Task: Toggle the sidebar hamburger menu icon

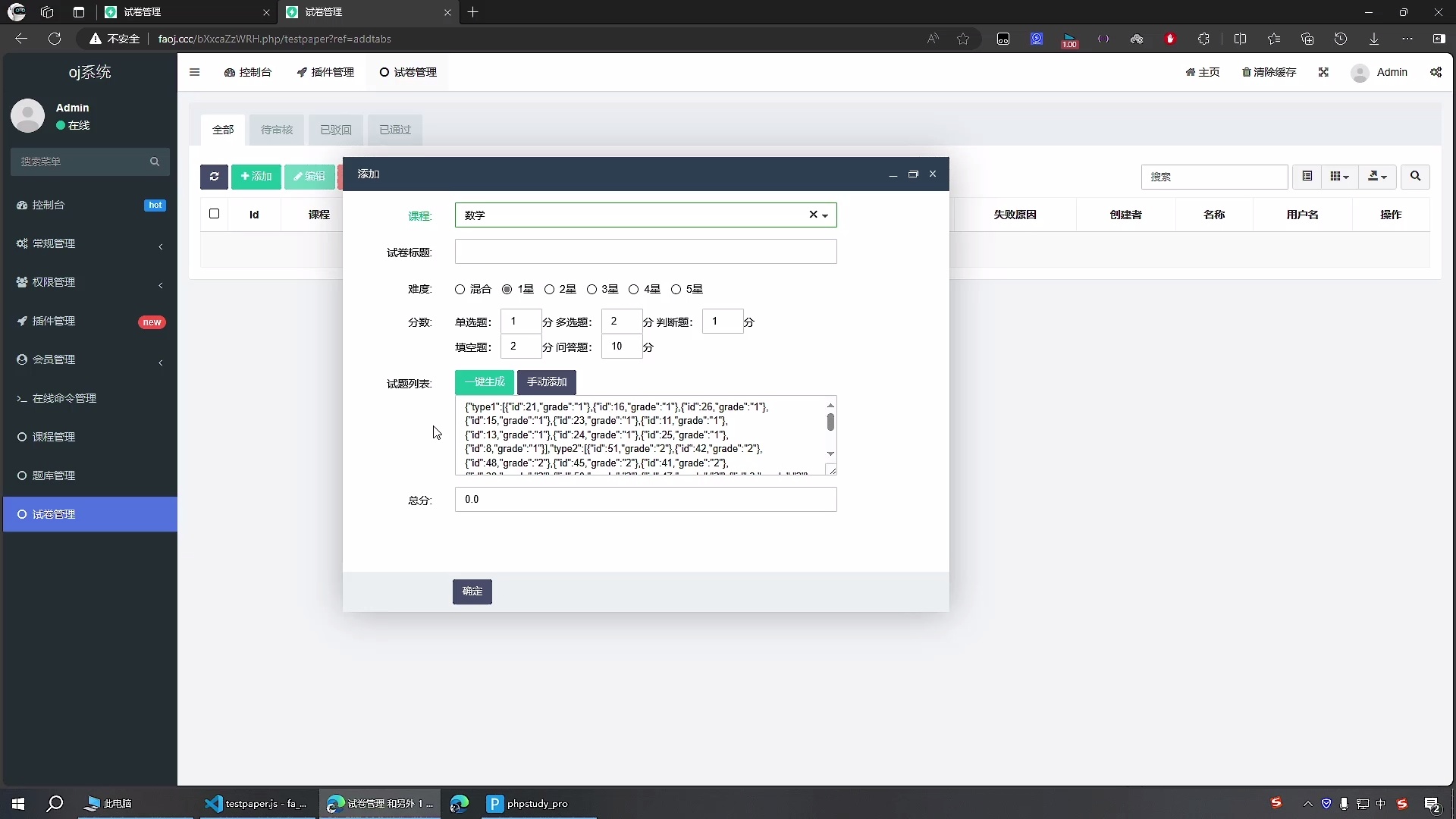Action: (x=195, y=73)
